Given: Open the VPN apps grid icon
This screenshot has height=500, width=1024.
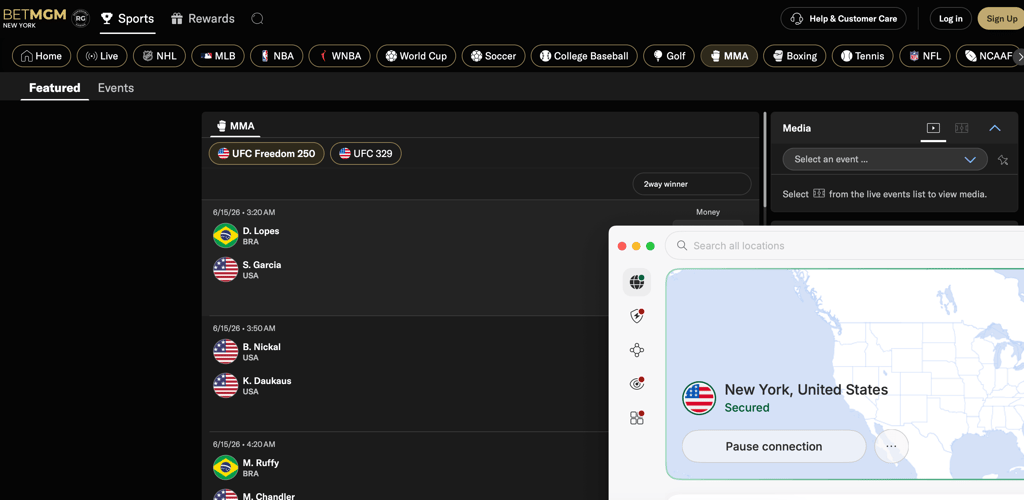Looking at the screenshot, I should (x=637, y=418).
